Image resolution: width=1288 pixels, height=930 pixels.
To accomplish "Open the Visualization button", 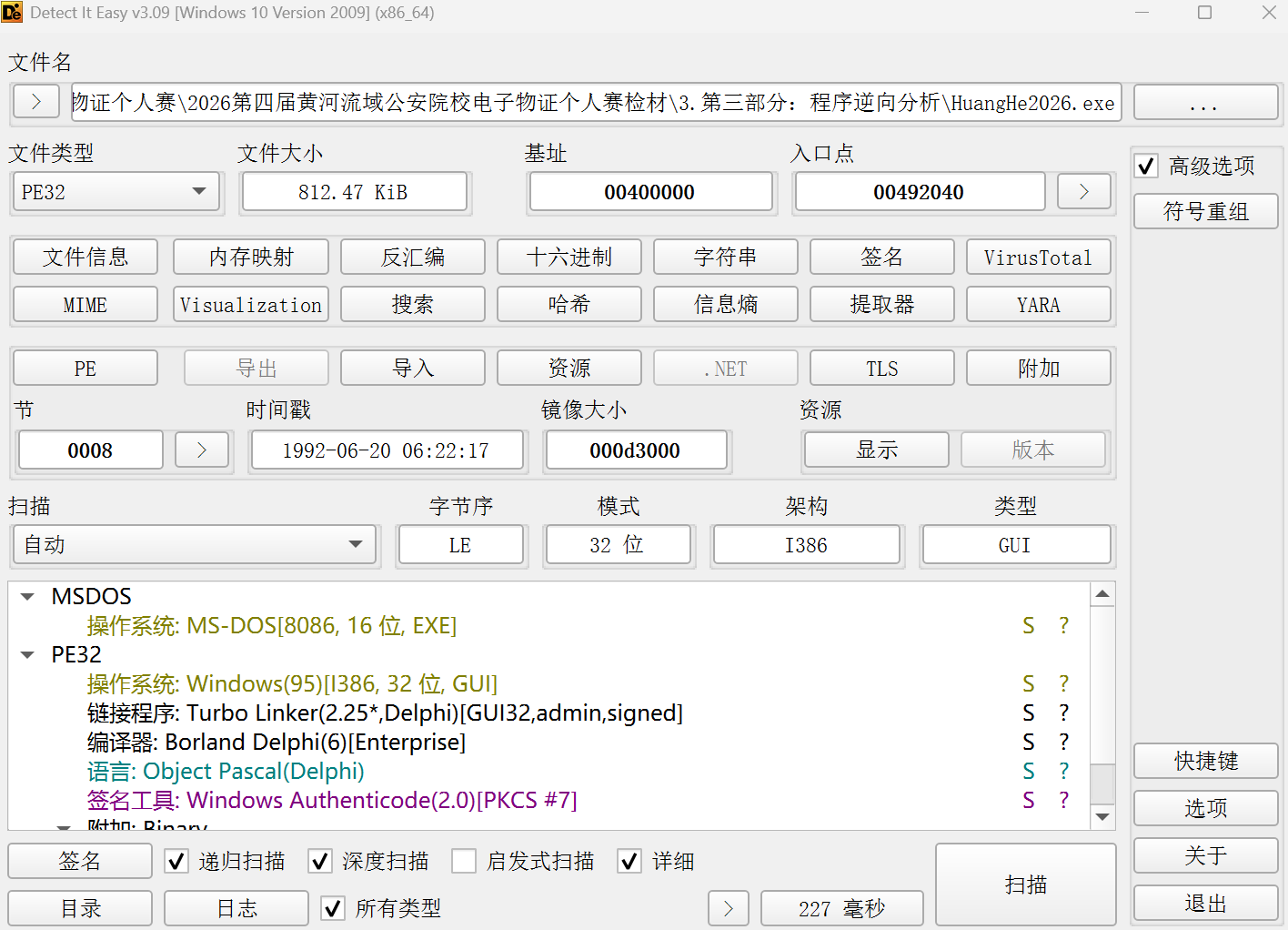I will click(251, 304).
